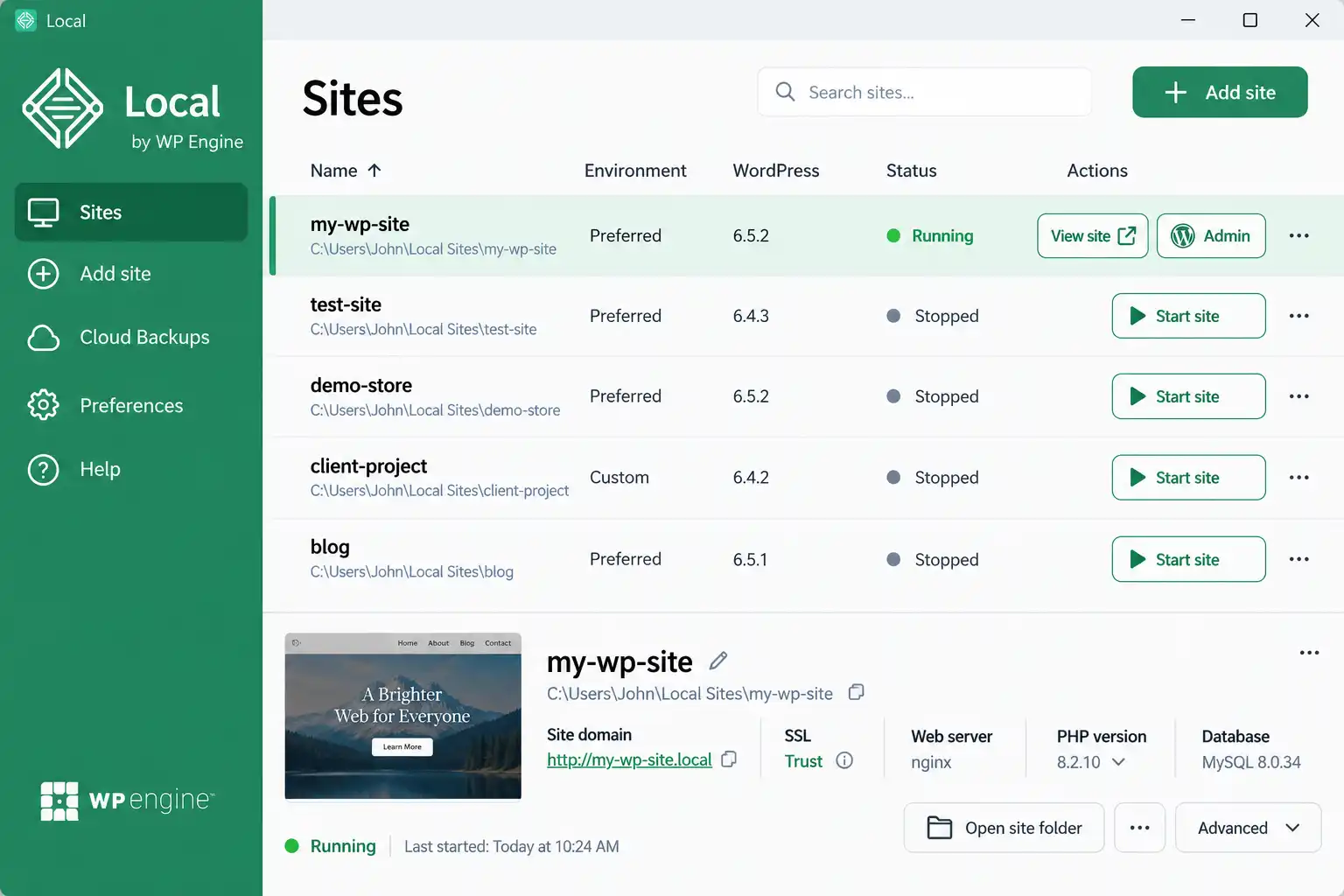Click the WordPress column header
Viewport: 1344px width, 896px height.
point(776,171)
